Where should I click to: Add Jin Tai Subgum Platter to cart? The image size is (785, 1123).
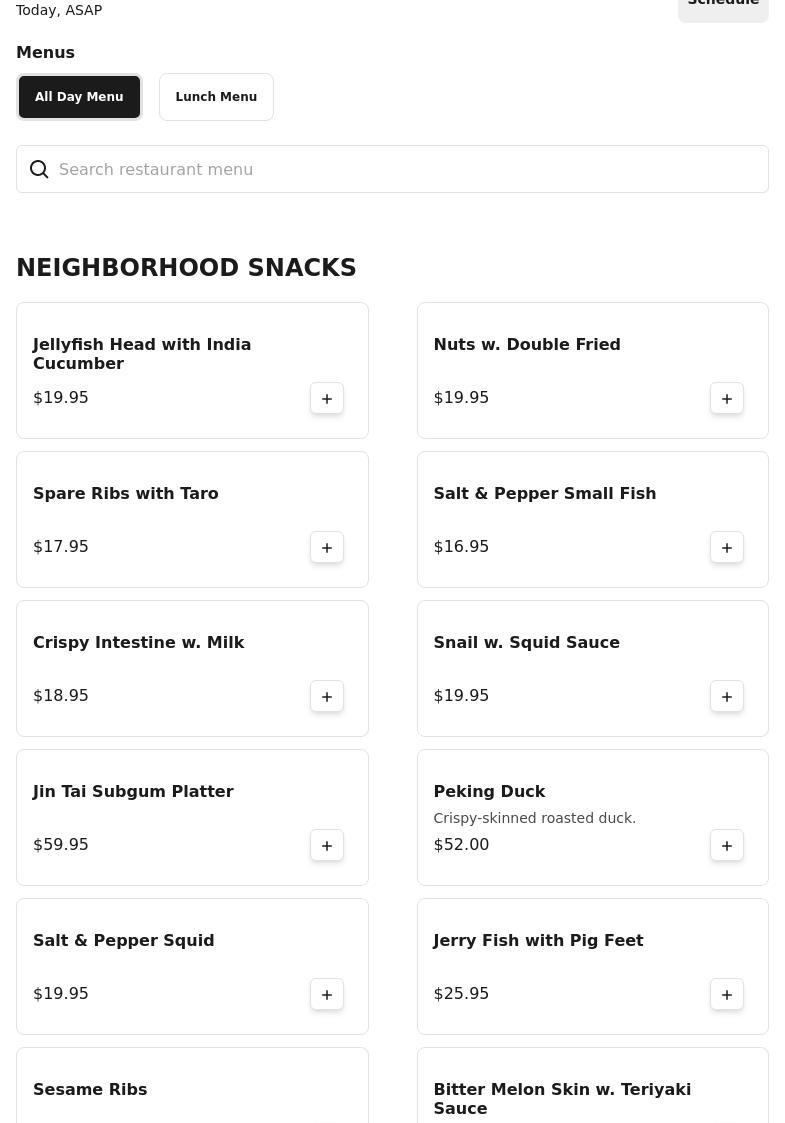[327, 845]
